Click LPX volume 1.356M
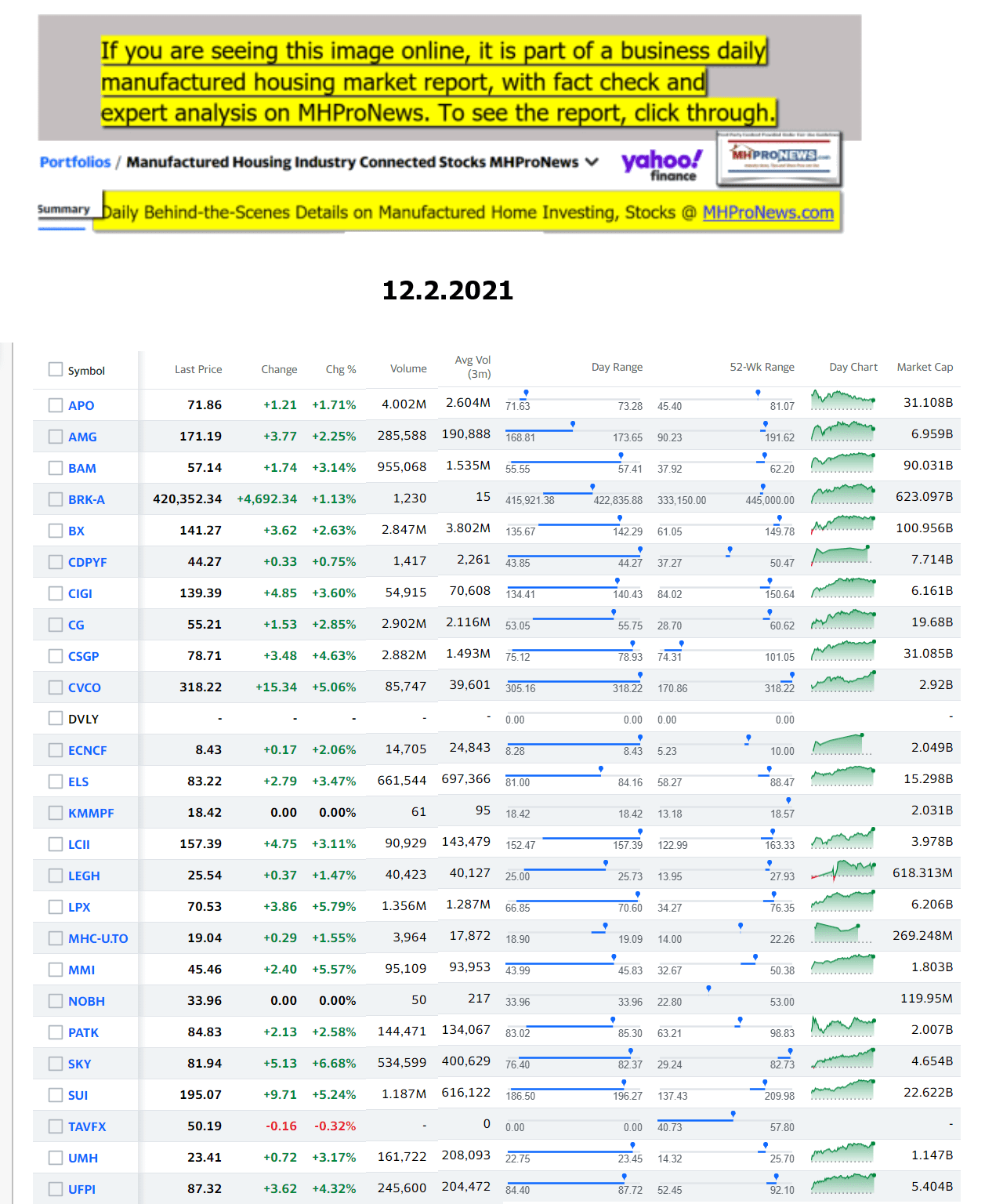 pos(404,906)
